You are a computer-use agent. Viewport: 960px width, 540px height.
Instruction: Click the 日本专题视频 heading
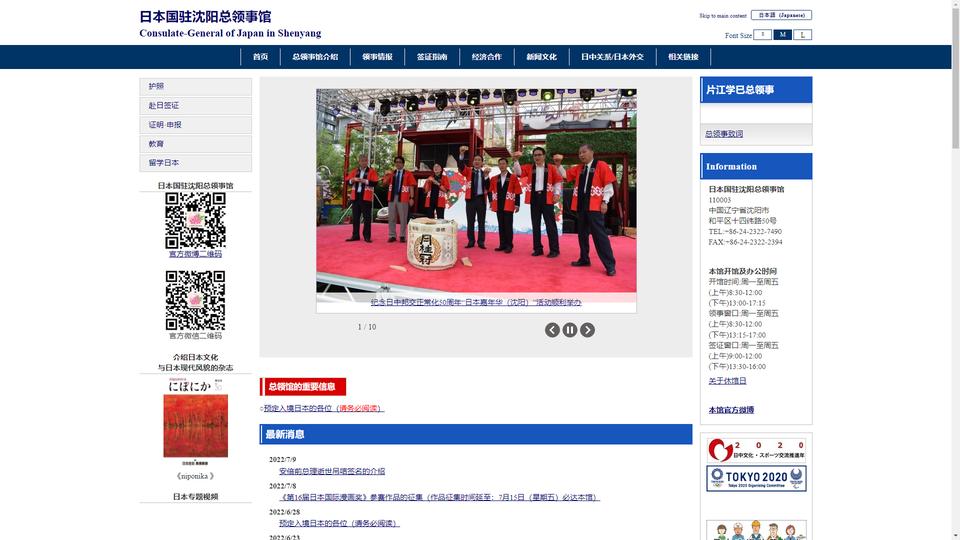coord(195,497)
